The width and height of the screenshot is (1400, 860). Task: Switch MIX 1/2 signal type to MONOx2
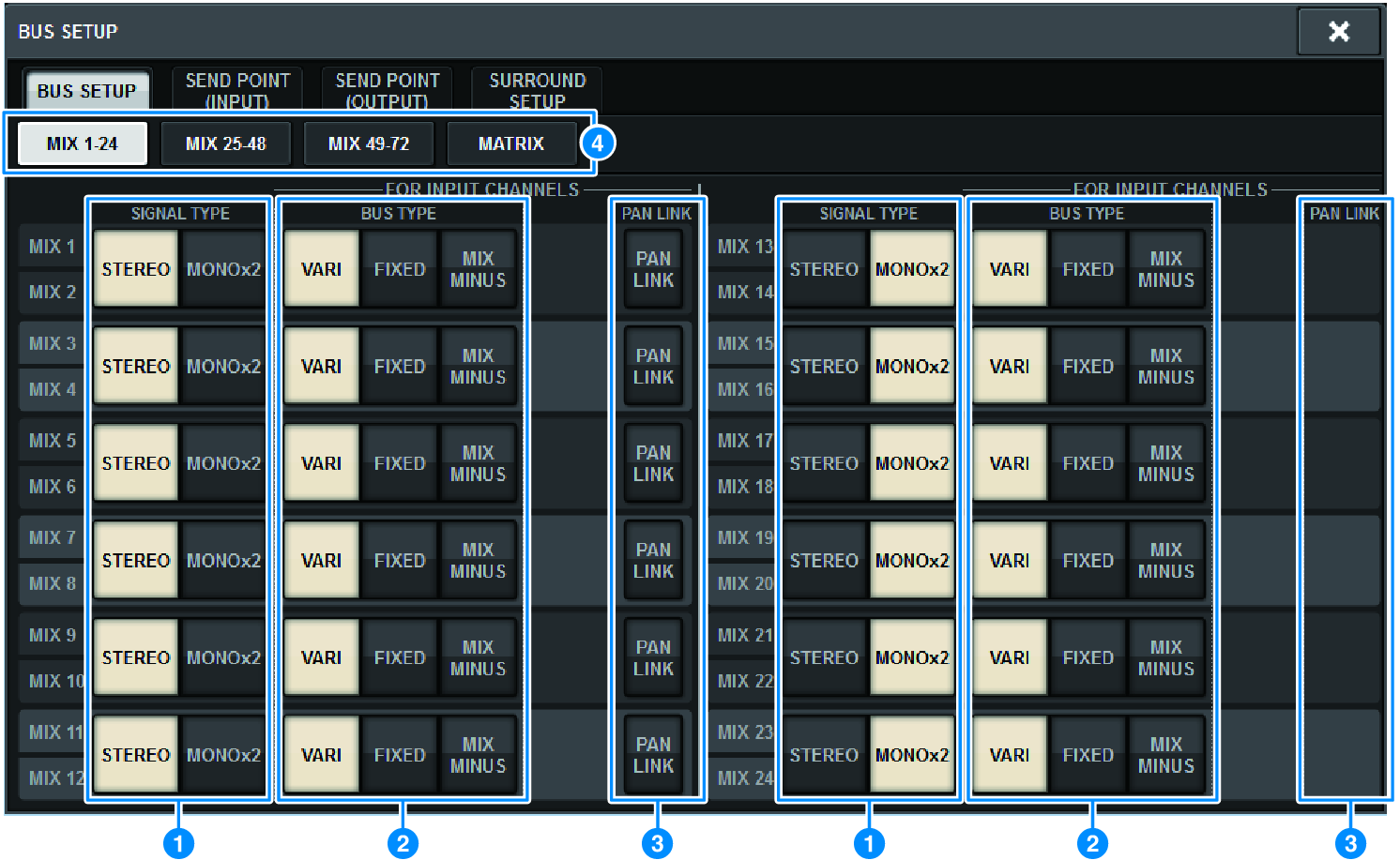pyautogui.click(x=222, y=268)
